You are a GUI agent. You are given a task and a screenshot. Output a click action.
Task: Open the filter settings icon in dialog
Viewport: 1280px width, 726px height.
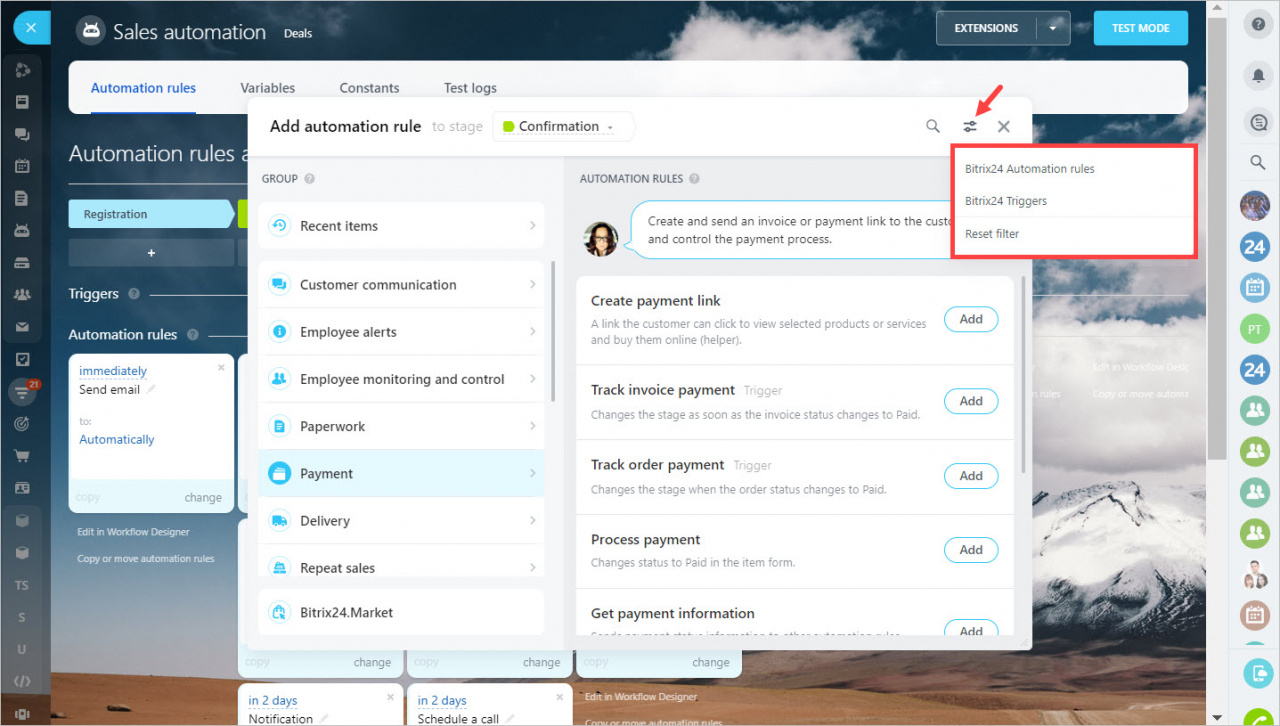pos(970,126)
